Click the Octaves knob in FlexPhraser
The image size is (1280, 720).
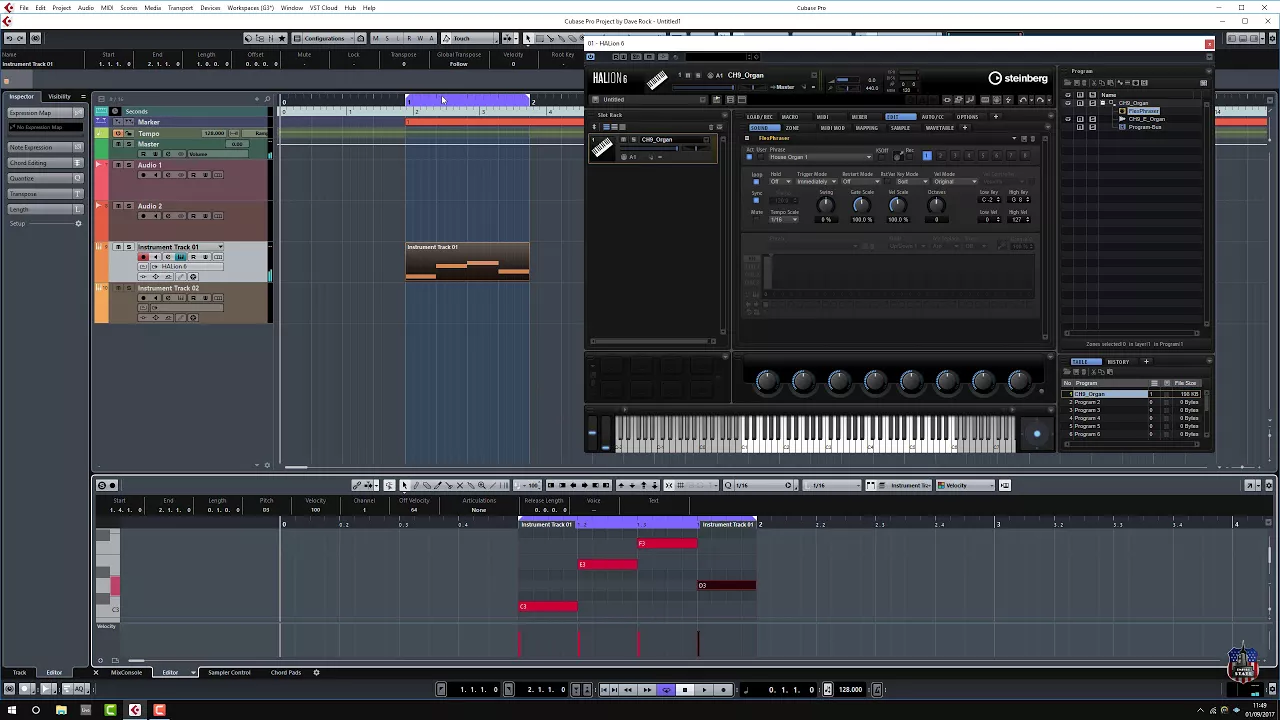tap(936, 205)
